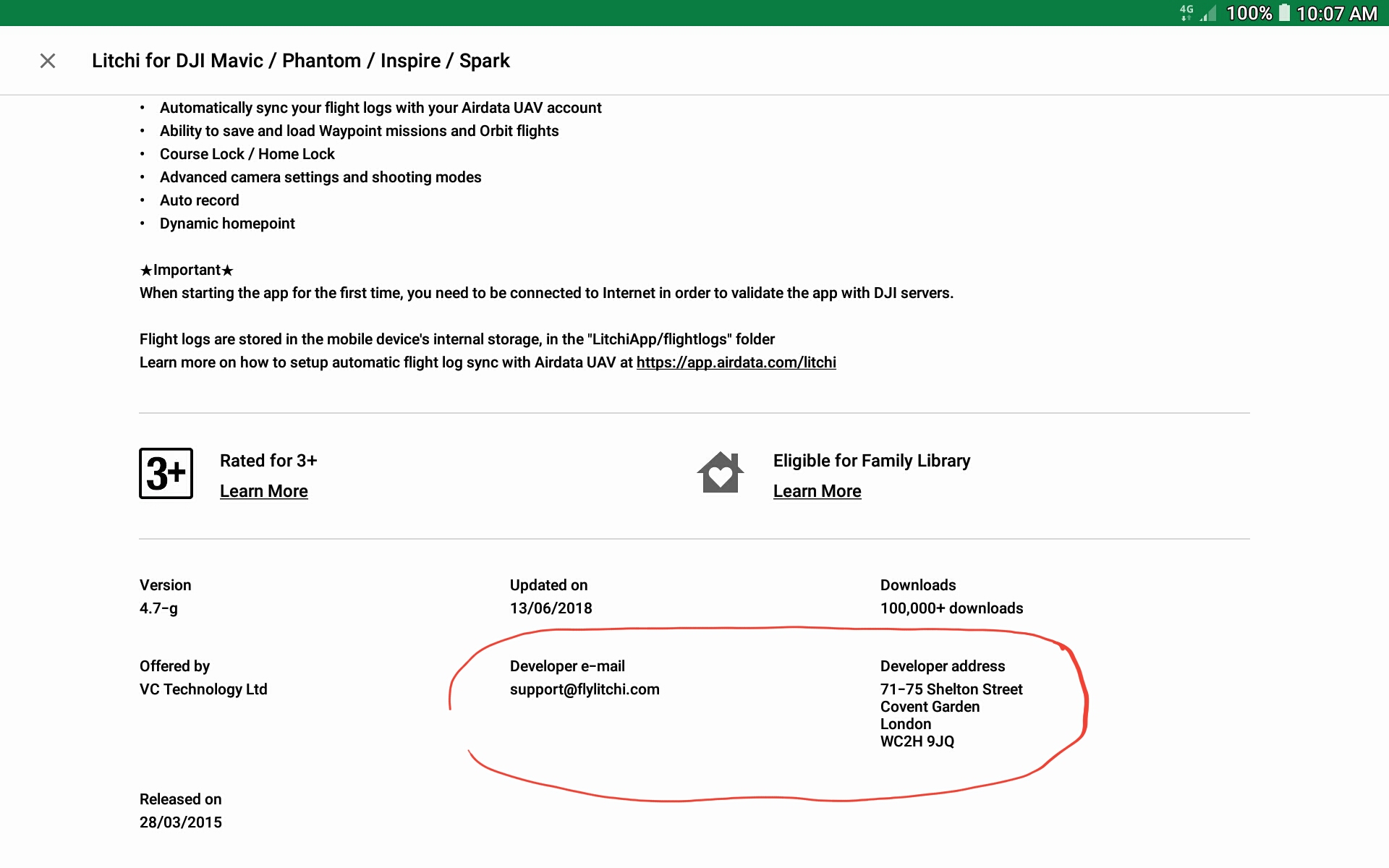Tap version value 4.7-g
This screenshot has height=868, width=1389.
coord(158,608)
